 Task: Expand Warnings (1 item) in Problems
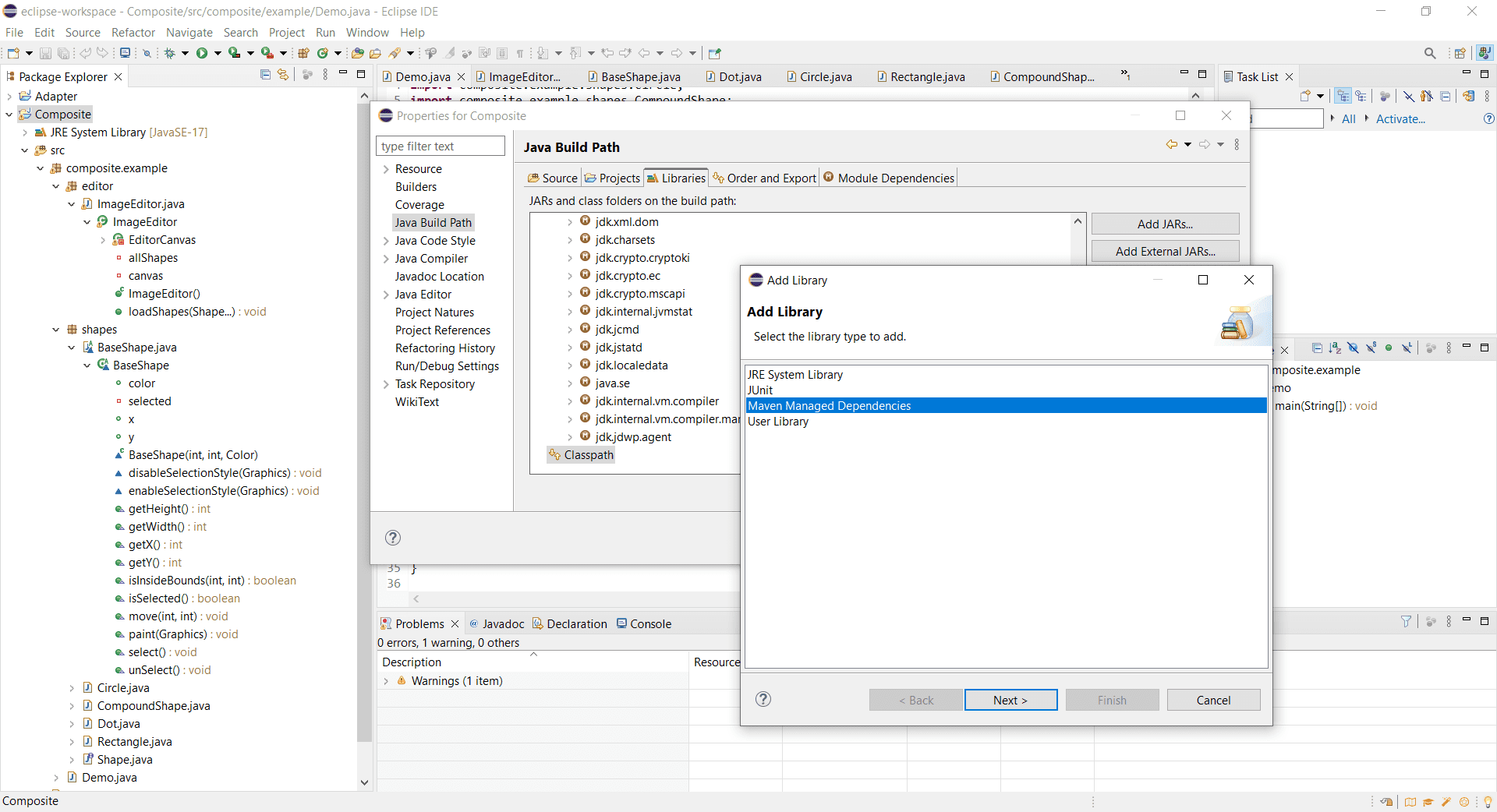click(386, 681)
